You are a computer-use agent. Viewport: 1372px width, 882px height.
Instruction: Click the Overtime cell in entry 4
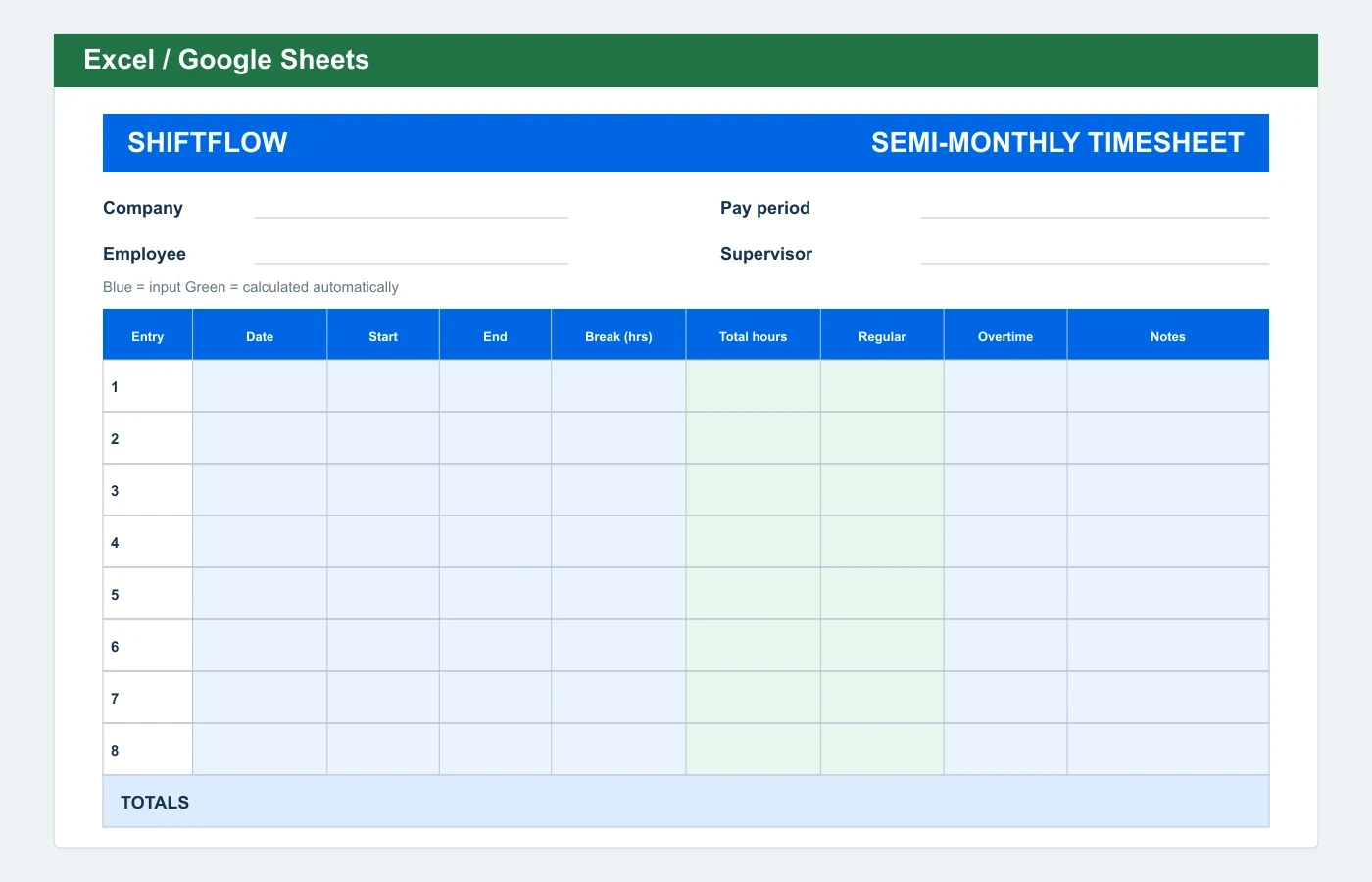(1005, 542)
